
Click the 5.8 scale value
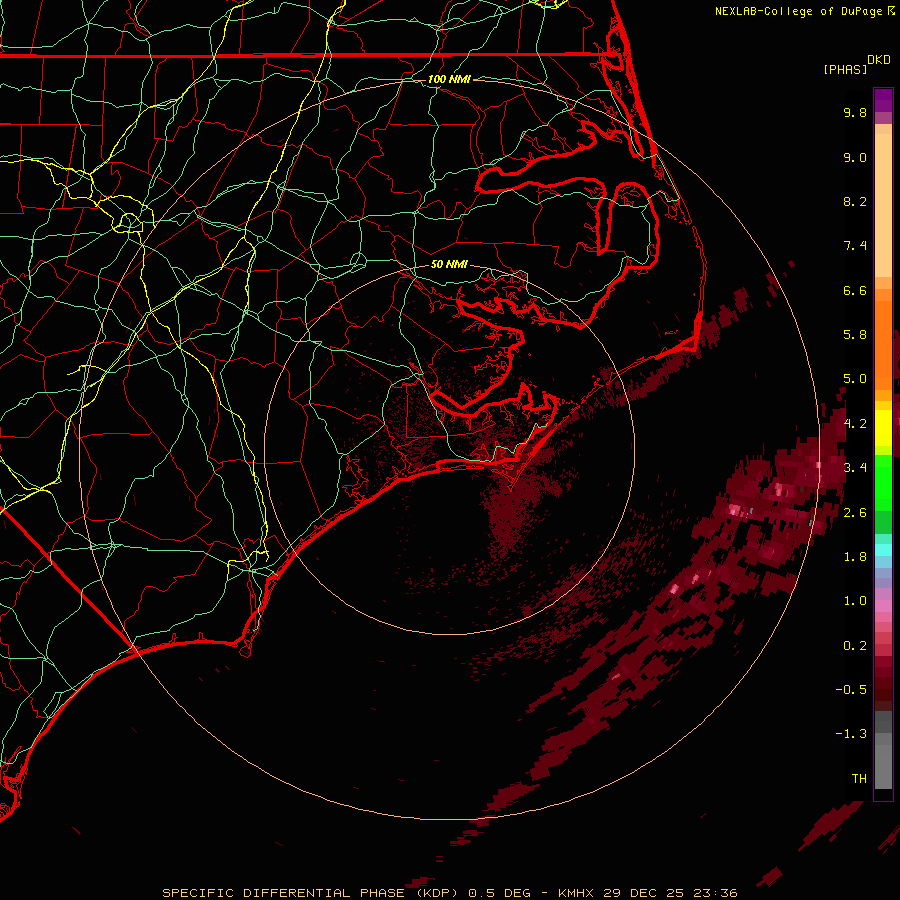coord(855,335)
